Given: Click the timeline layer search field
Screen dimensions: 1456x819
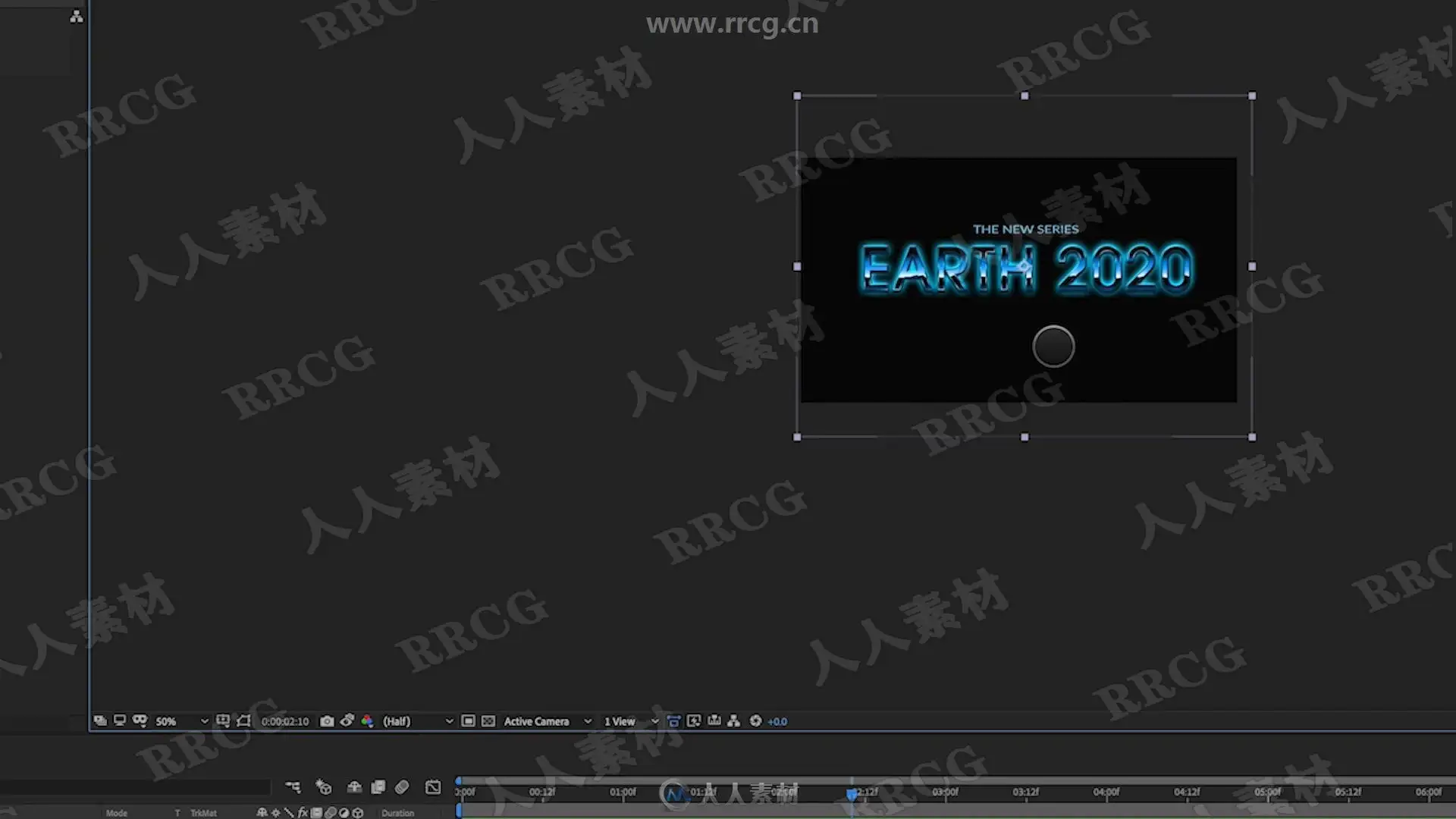Looking at the screenshot, I should [135, 787].
